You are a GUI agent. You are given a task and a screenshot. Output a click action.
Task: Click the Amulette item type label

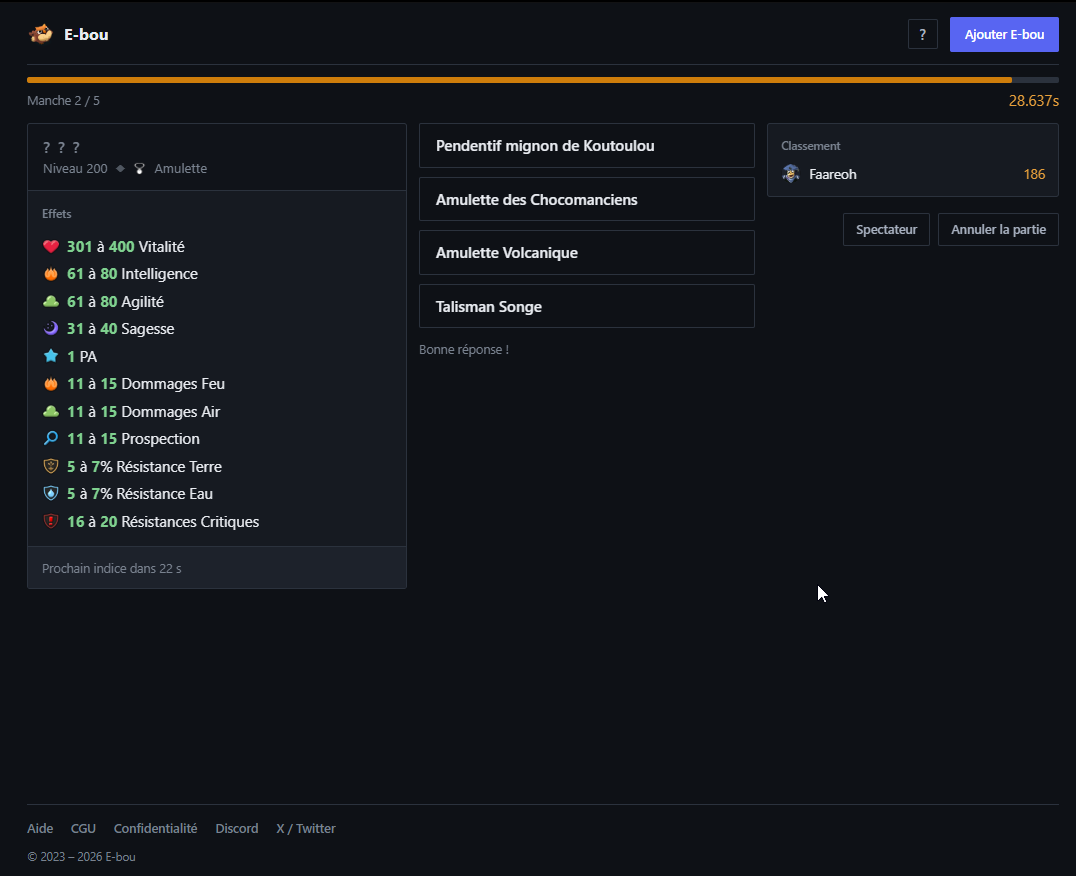tap(180, 169)
